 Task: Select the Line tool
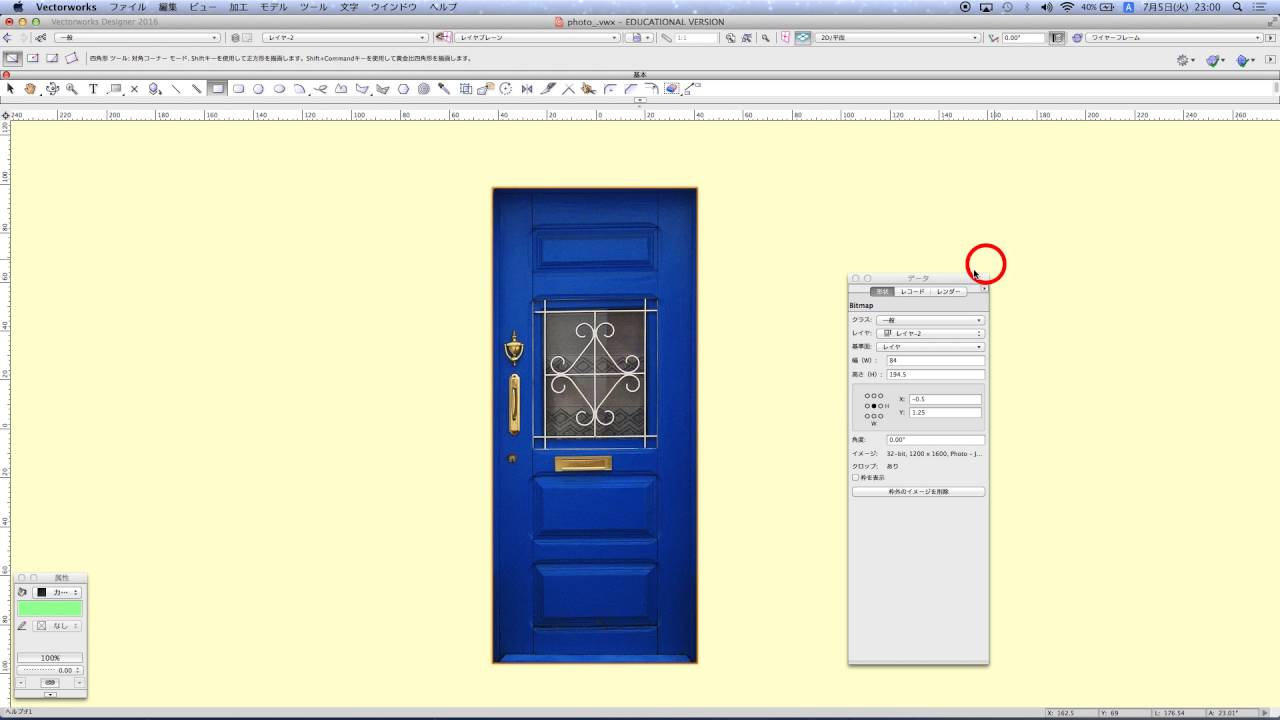click(x=176, y=89)
